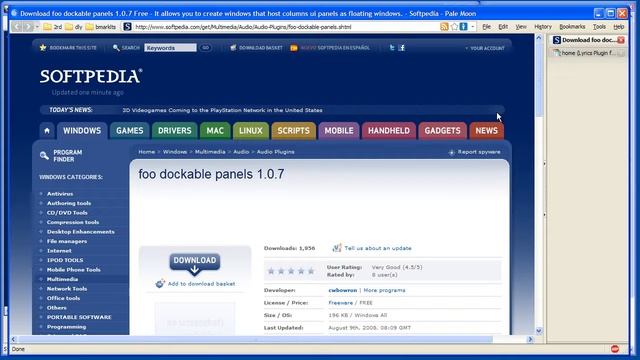Select the Mobile tab
The height and width of the screenshot is (360, 640).
pyautogui.click(x=339, y=131)
